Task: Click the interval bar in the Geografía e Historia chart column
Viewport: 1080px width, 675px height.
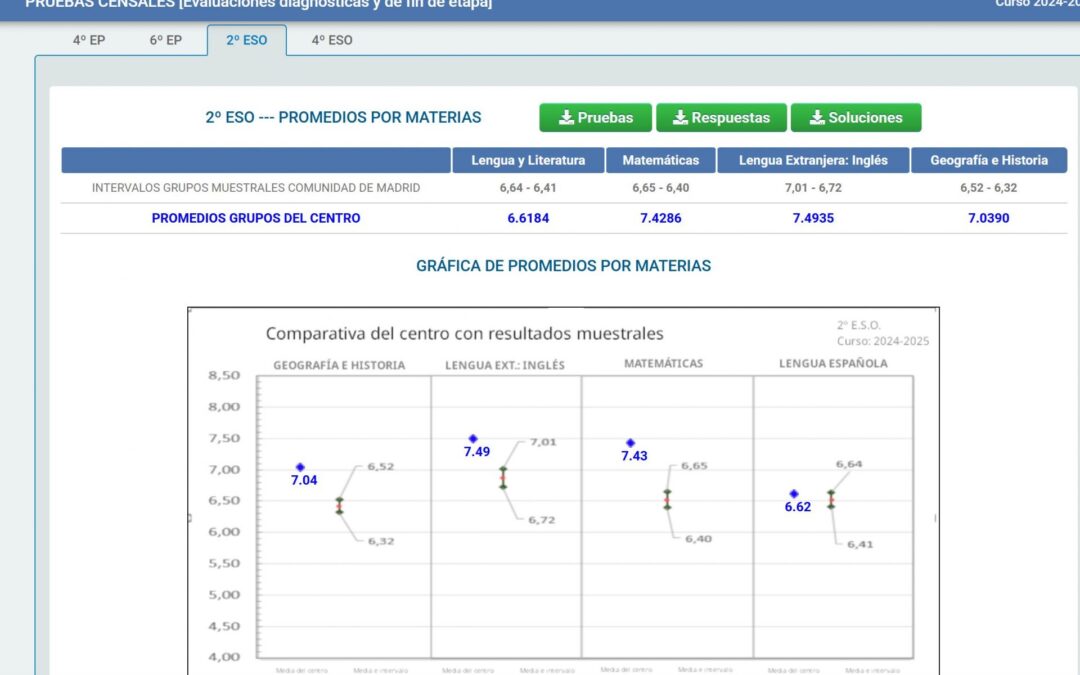Action: coord(339,505)
